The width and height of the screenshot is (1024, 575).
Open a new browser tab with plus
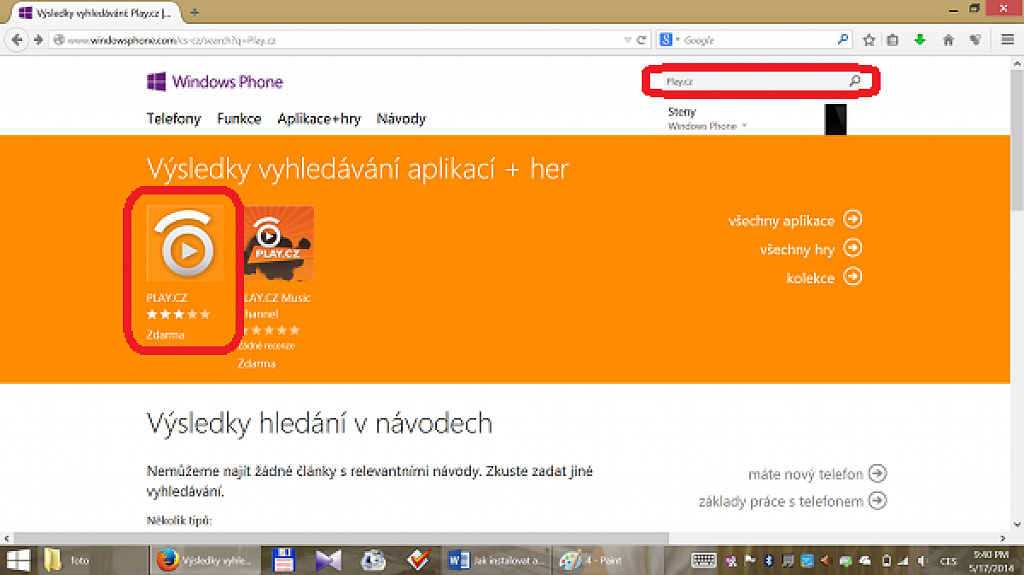point(194,12)
